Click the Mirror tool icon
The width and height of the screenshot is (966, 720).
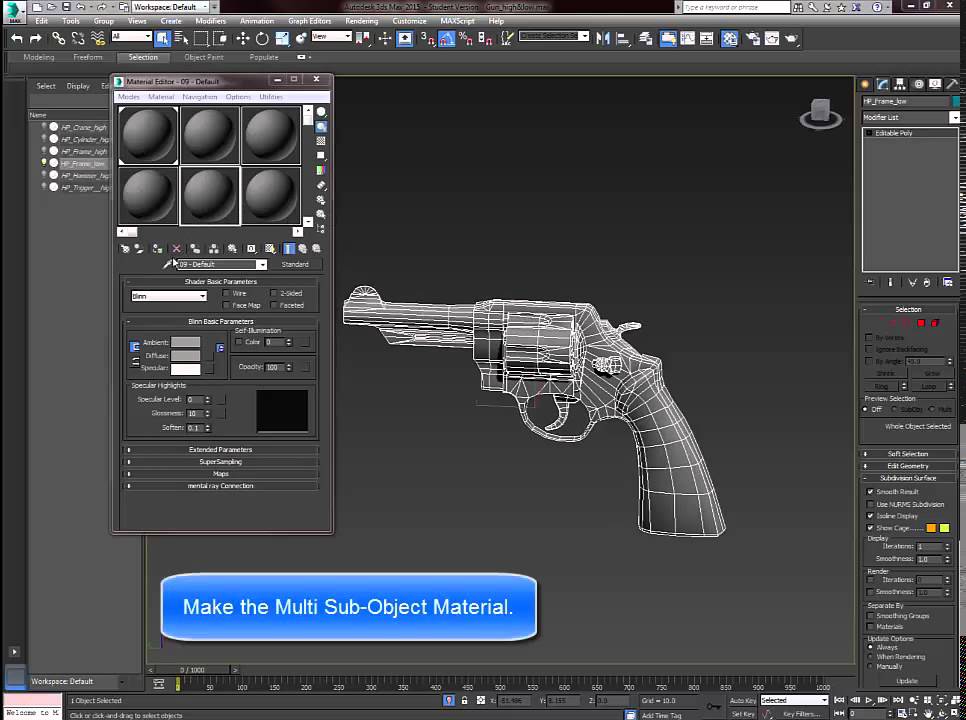[x=603, y=38]
